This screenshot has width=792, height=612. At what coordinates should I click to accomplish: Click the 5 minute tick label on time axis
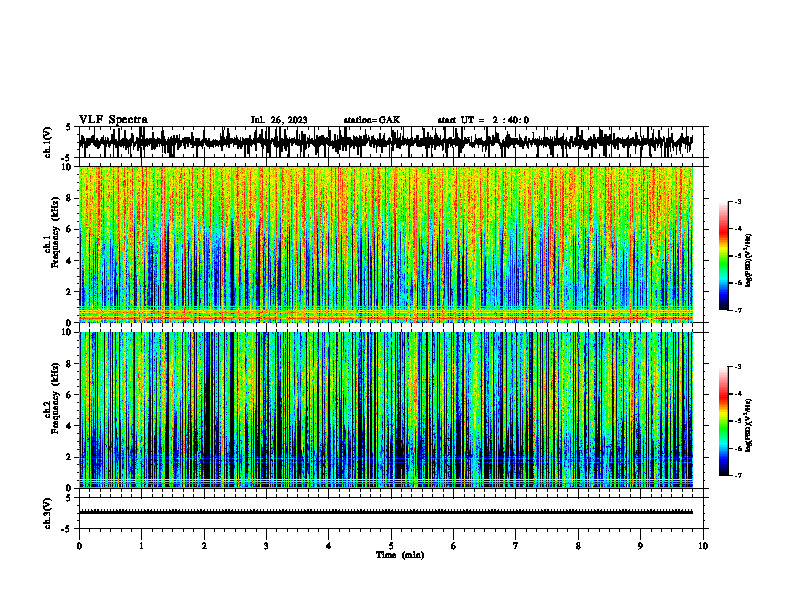pyautogui.click(x=391, y=546)
